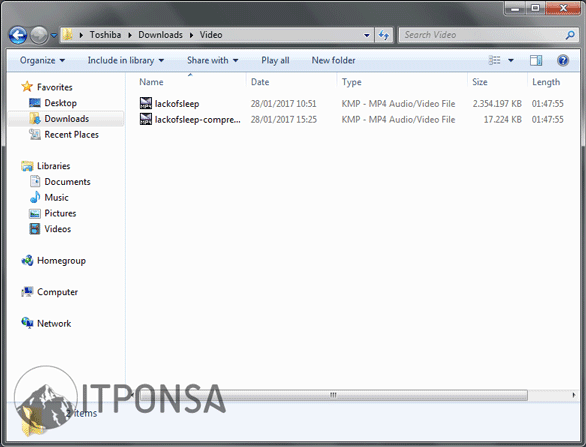
Task: Open the Libraries node
Action: coord(53,166)
